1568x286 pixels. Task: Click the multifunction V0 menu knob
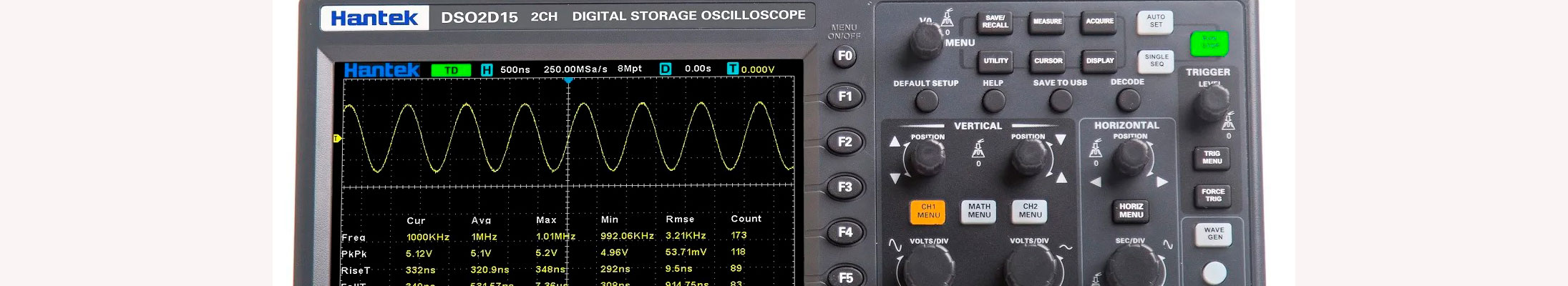point(927,41)
